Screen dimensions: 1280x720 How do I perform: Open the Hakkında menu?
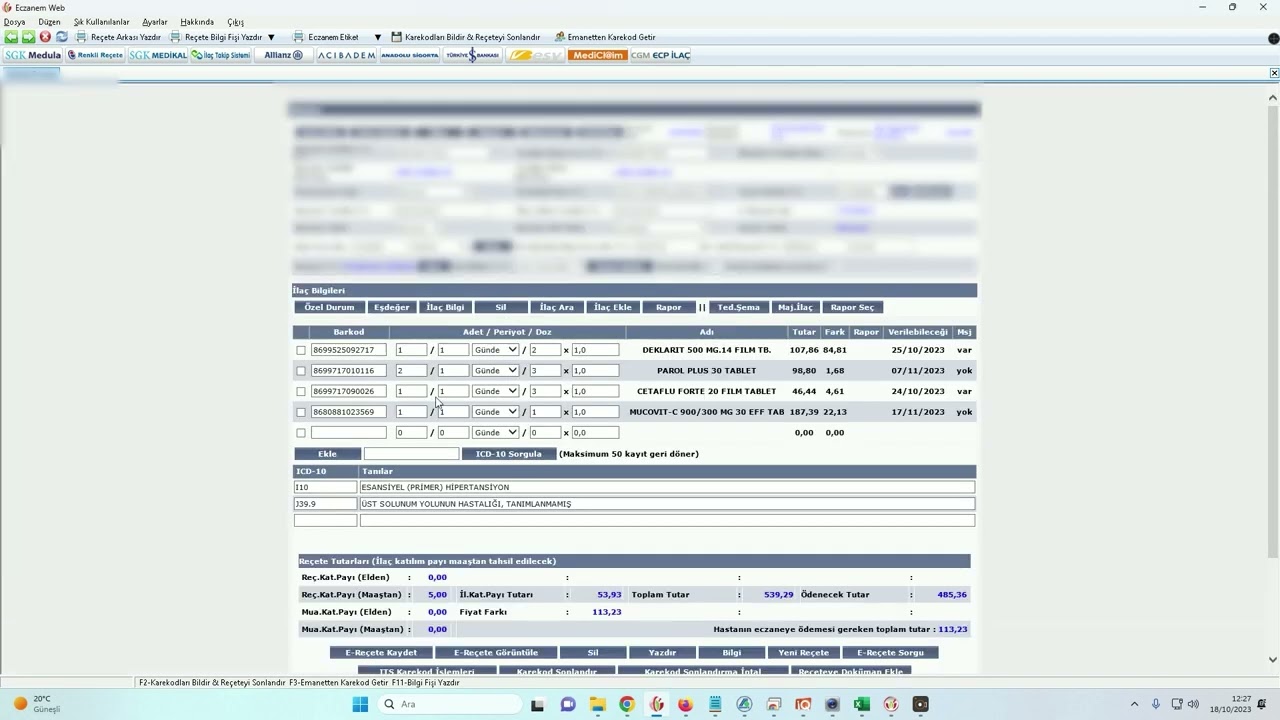click(x=197, y=22)
